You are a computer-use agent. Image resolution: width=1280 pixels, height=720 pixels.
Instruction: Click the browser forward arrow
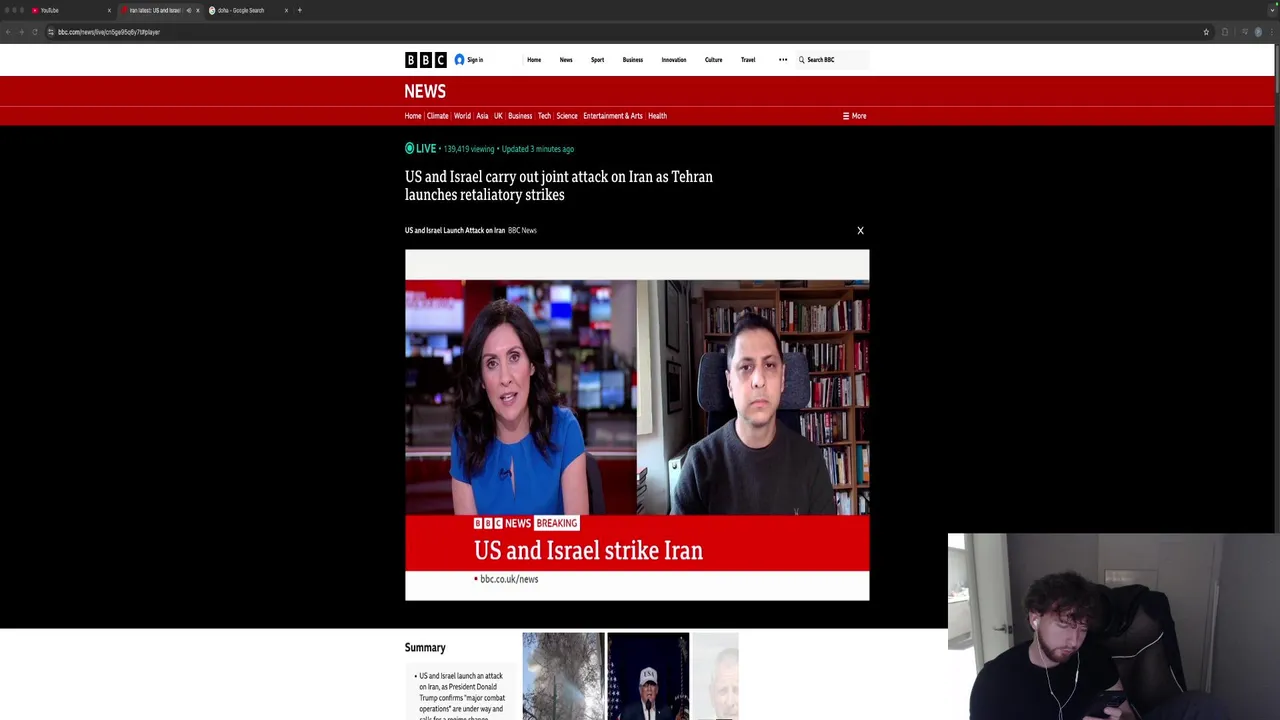[21, 32]
